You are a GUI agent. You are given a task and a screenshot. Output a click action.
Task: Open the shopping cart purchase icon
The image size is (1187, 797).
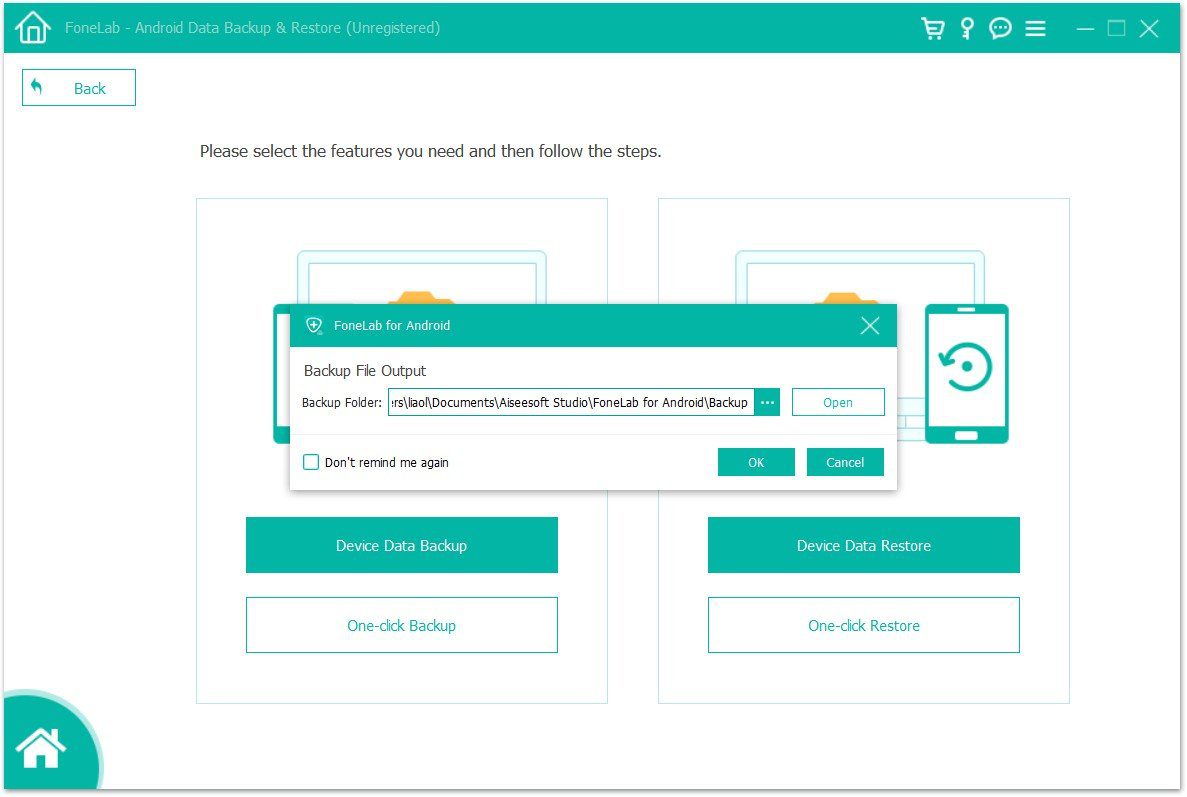point(933,29)
